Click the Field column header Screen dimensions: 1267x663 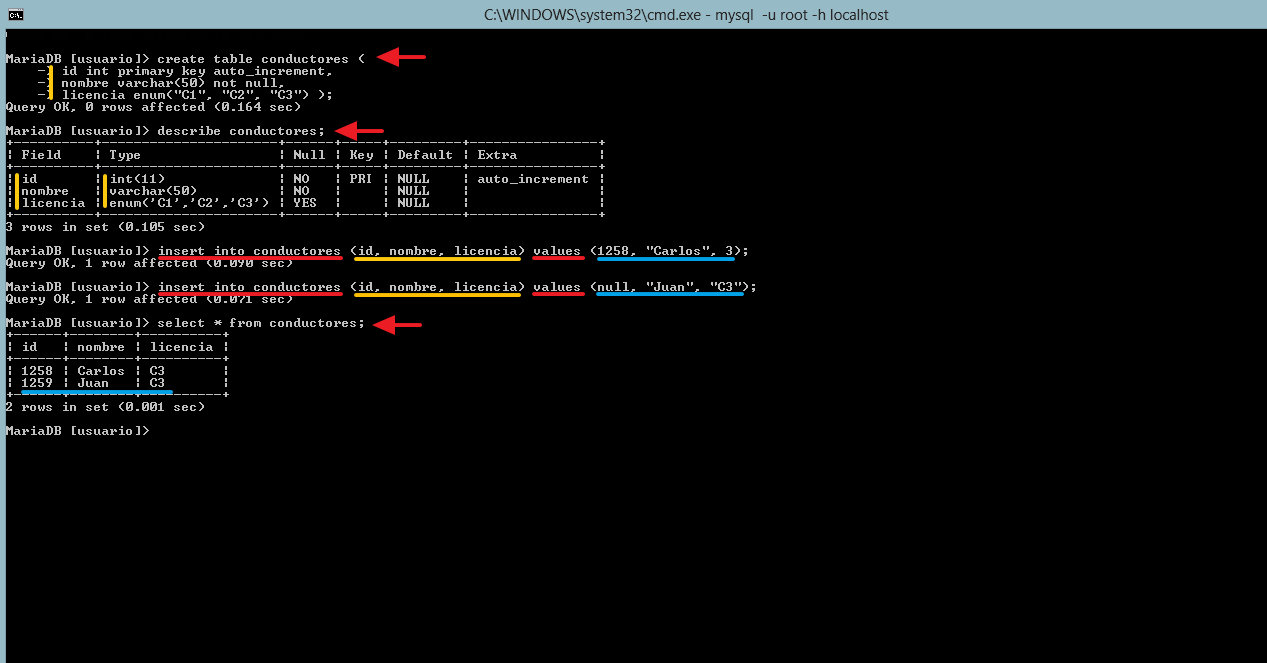pyautogui.click(x=41, y=155)
